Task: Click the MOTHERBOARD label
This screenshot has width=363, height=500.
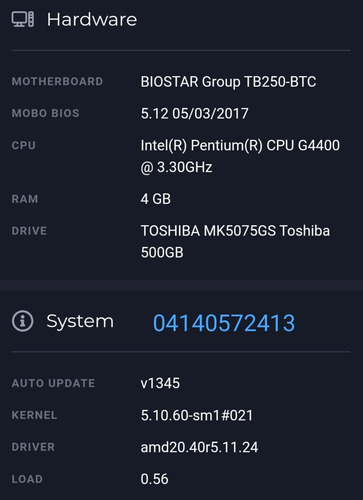Action: (57, 82)
